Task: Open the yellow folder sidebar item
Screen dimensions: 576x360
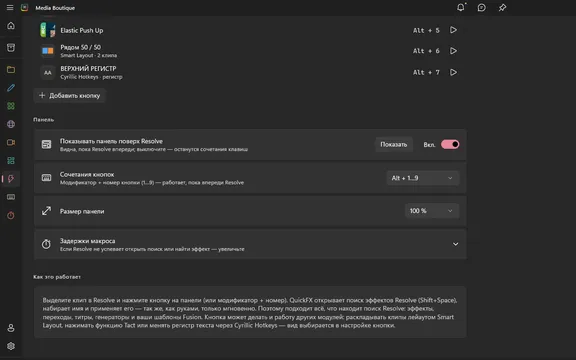Action: [11, 69]
